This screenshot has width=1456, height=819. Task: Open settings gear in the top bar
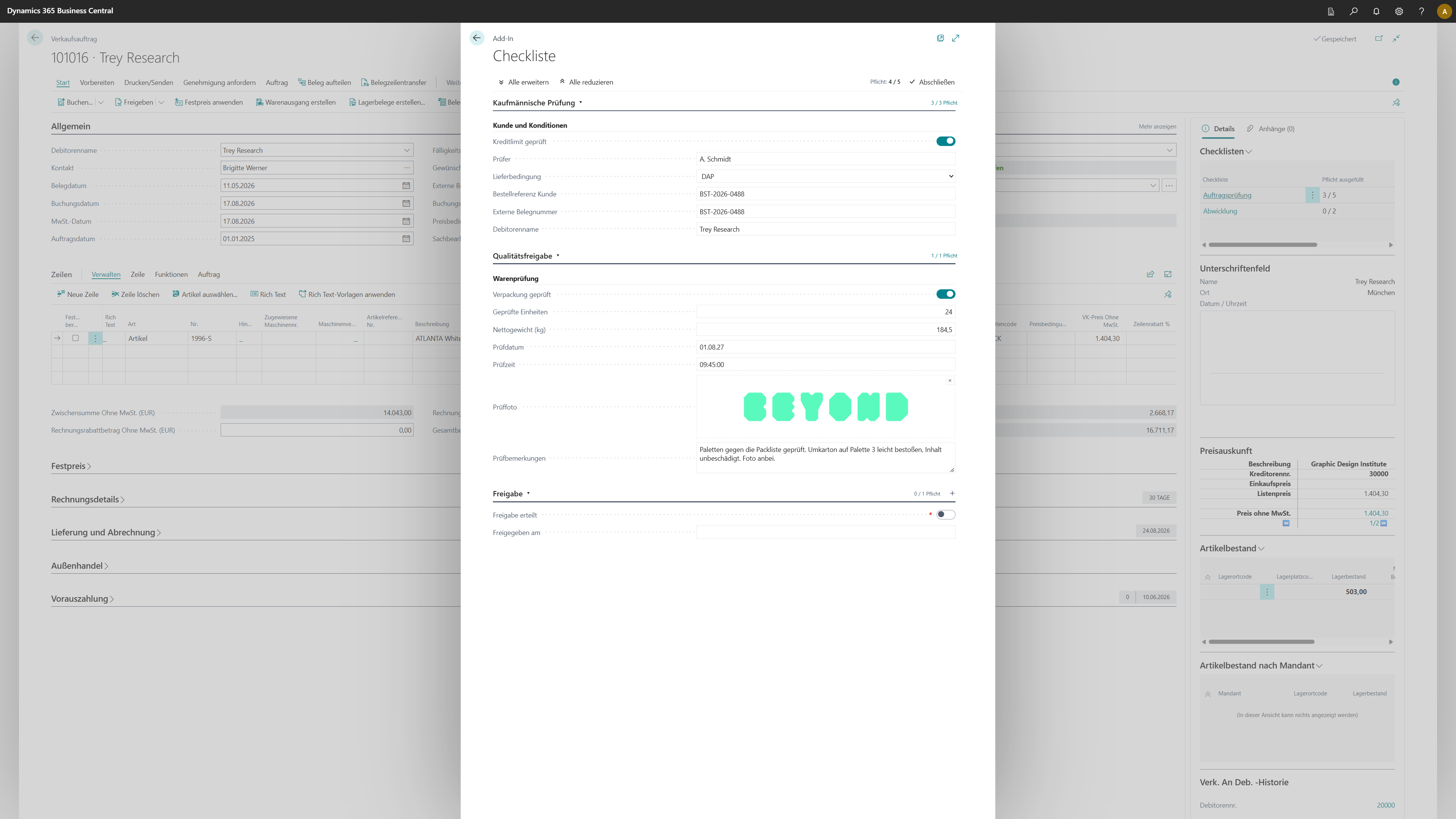(x=1399, y=11)
